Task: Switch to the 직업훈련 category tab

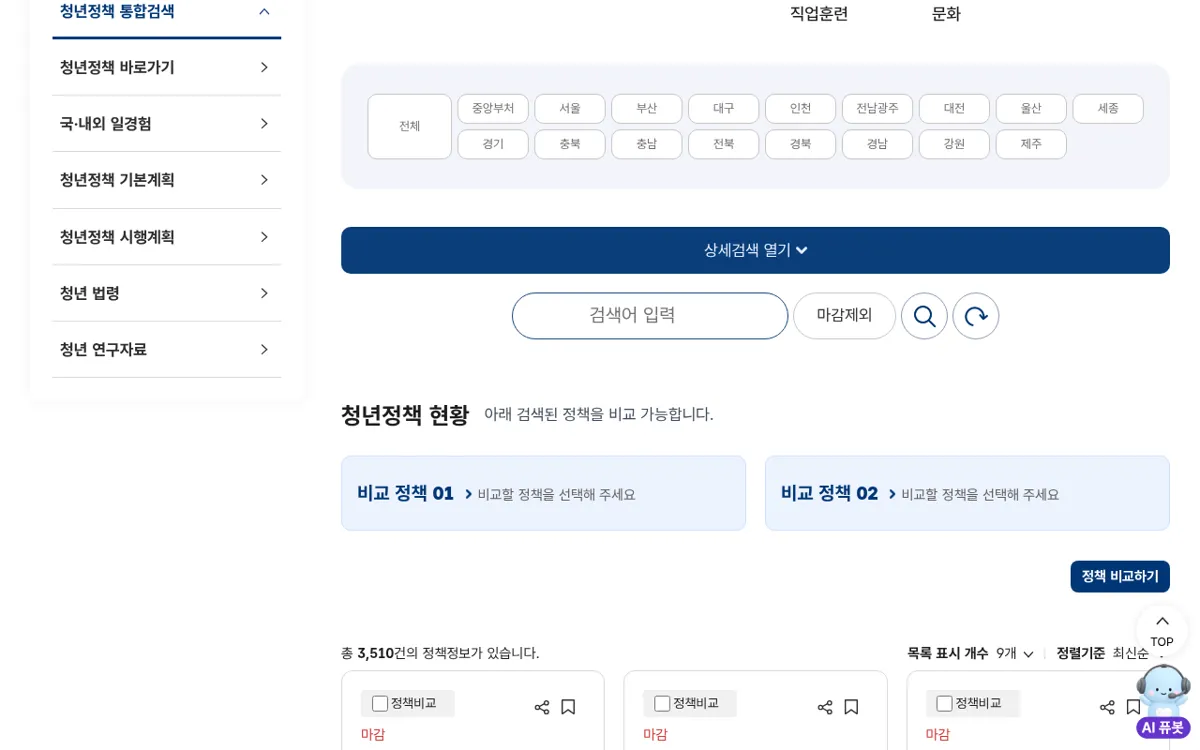Action: click(x=819, y=14)
